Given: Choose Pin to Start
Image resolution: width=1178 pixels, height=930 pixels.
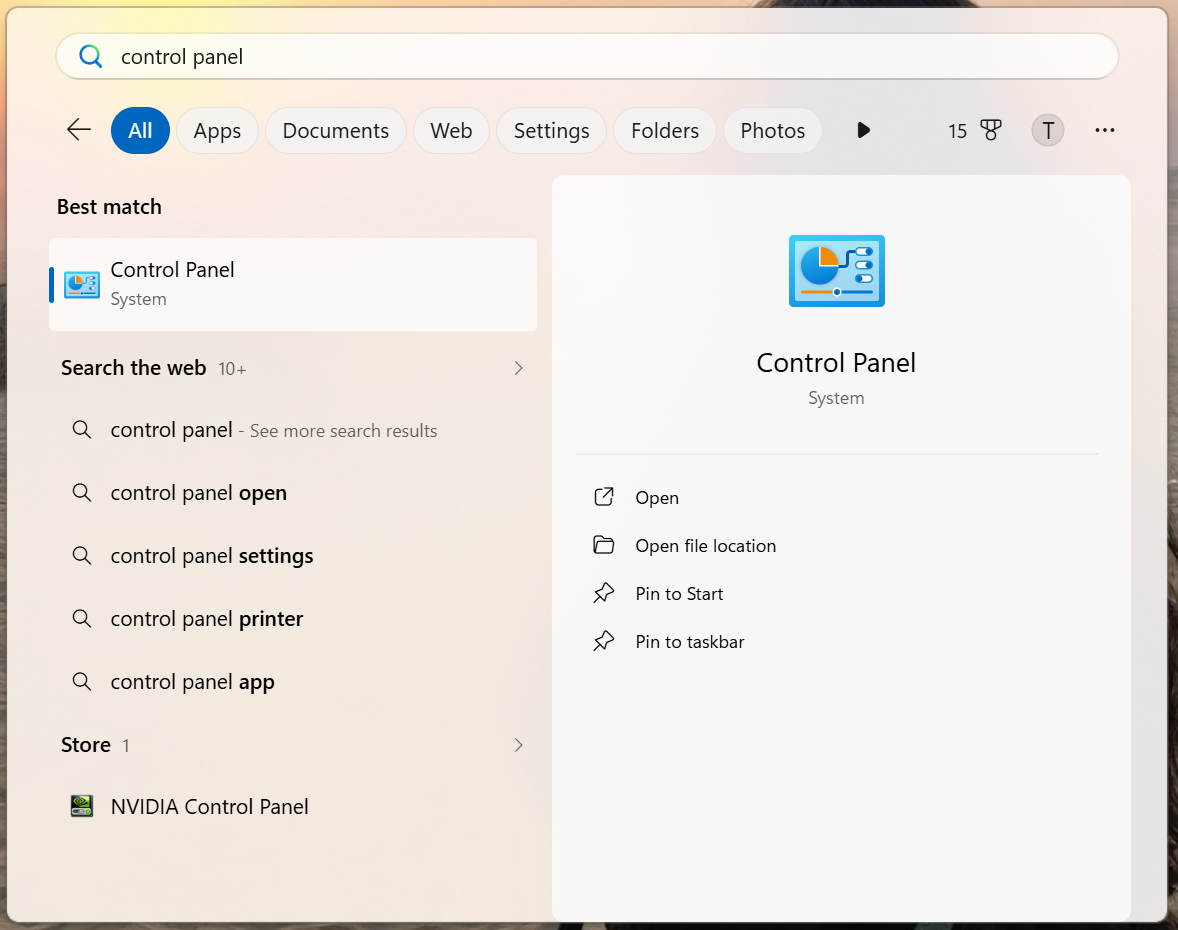Looking at the screenshot, I should point(679,594).
